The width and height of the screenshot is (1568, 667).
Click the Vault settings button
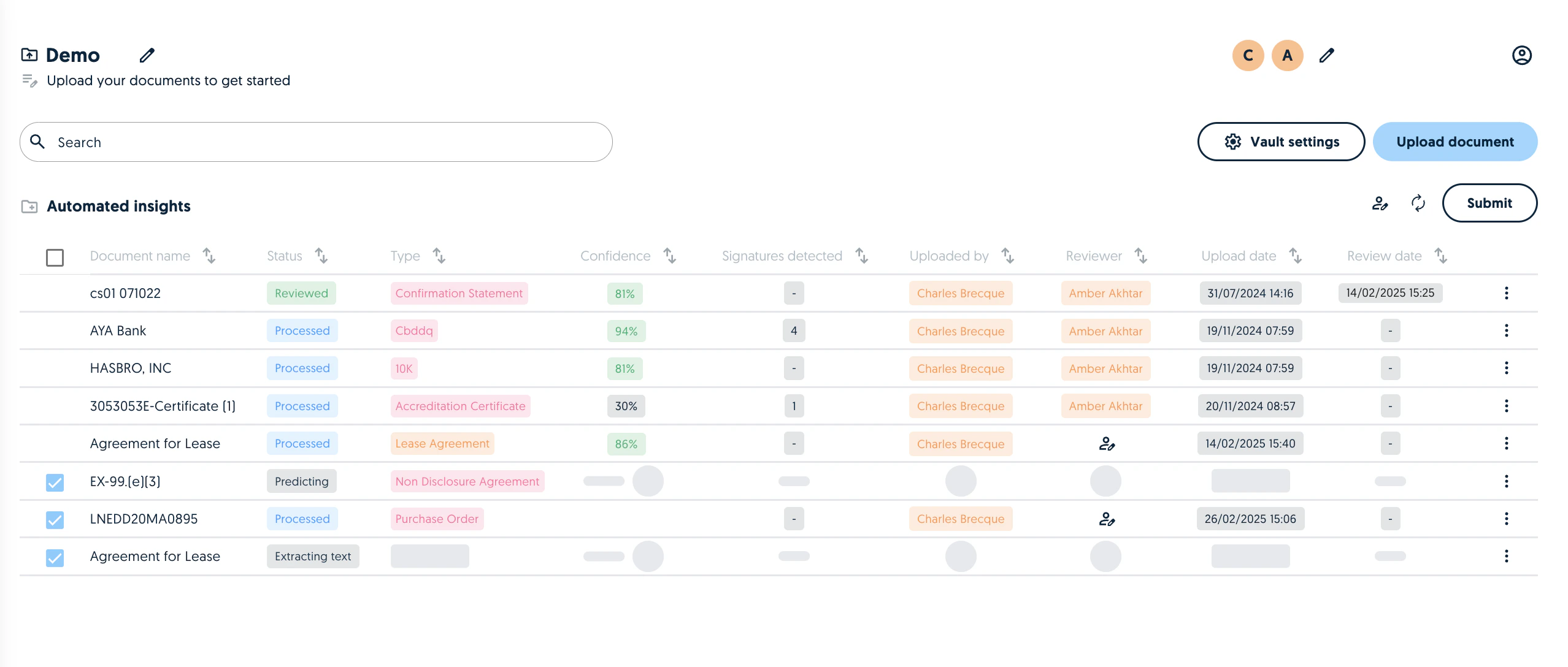(1281, 142)
